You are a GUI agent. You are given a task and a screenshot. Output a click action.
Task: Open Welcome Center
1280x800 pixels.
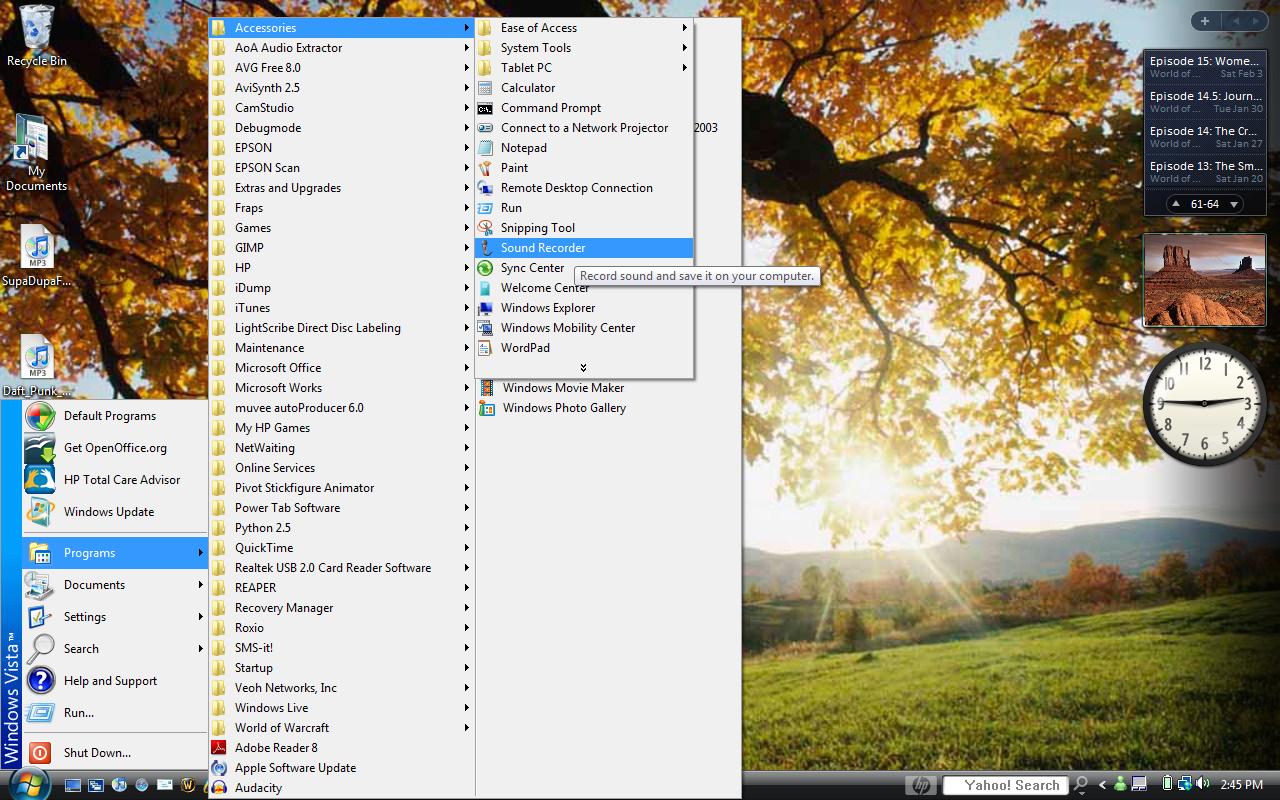pyautogui.click(x=584, y=288)
